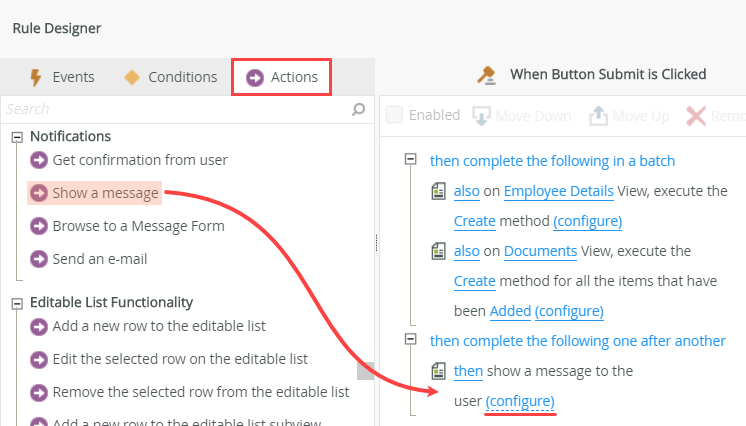Select the Actions tab
Image resolution: width=746 pixels, height=426 pixels.
(x=282, y=77)
